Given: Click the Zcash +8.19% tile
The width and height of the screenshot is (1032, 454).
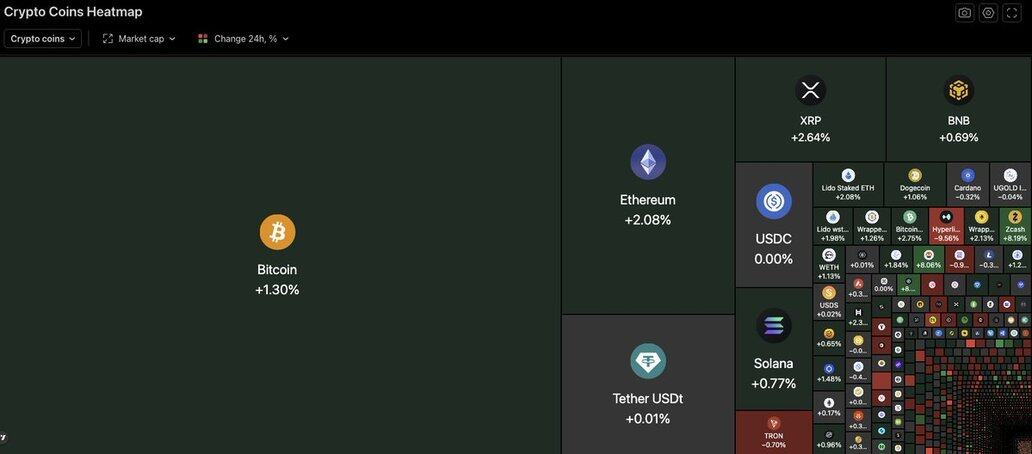Looking at the screenshot, I should (1015, 226).
